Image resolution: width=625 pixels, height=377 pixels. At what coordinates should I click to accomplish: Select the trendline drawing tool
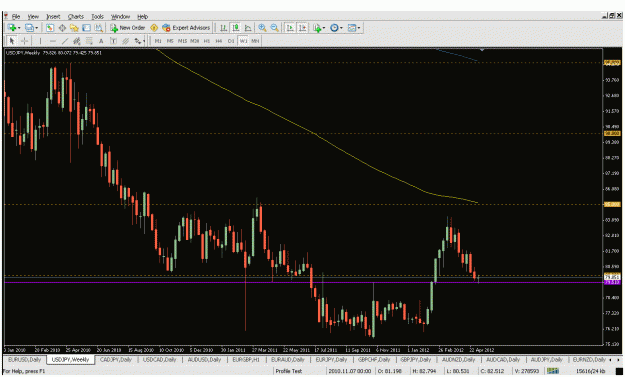point(65,41)
